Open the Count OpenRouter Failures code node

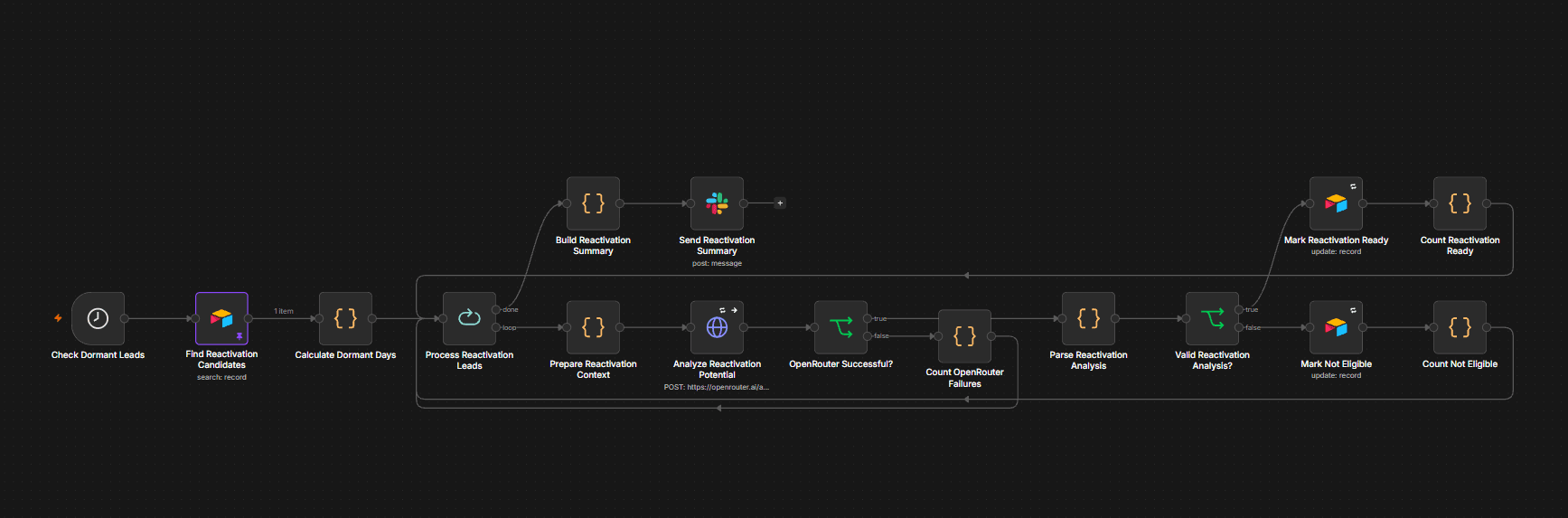(964, 336)
